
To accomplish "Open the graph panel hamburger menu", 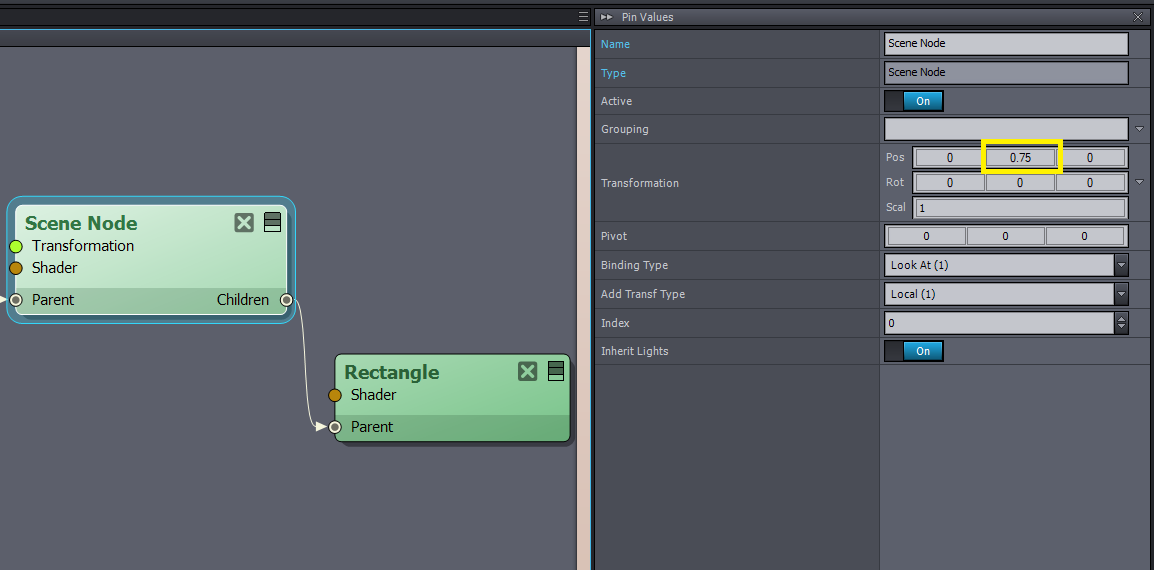I will coord(583,17).
